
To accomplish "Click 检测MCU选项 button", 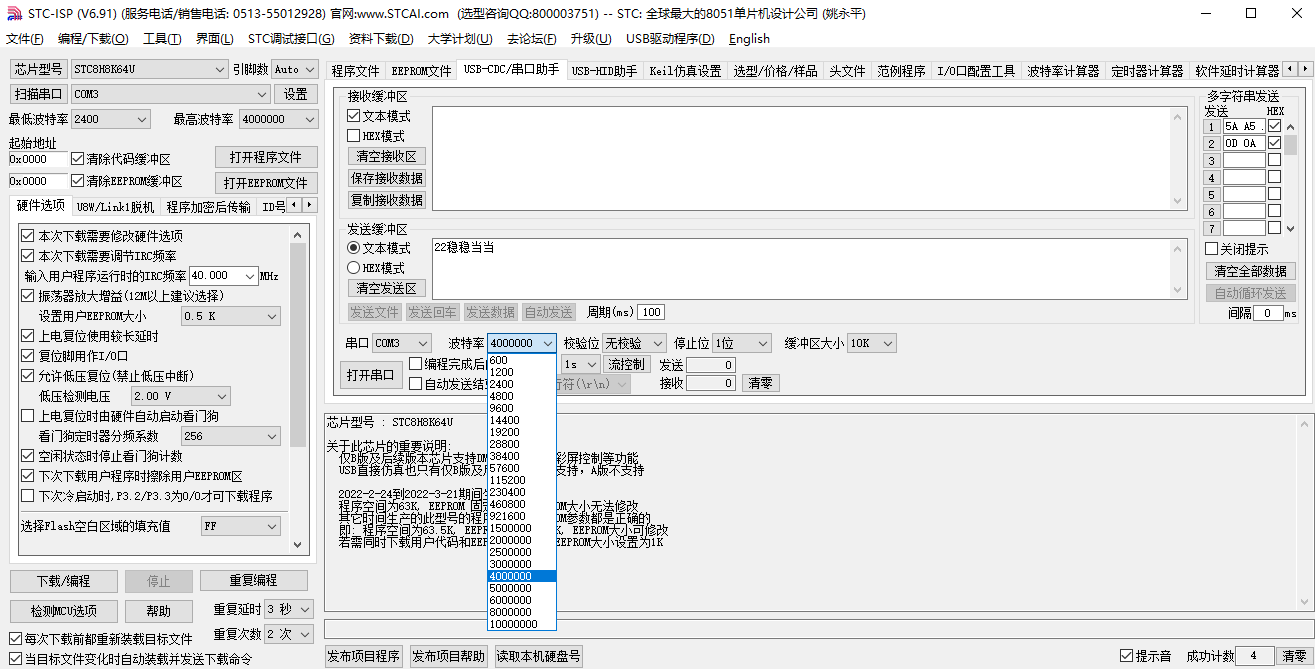I will 63,611.
